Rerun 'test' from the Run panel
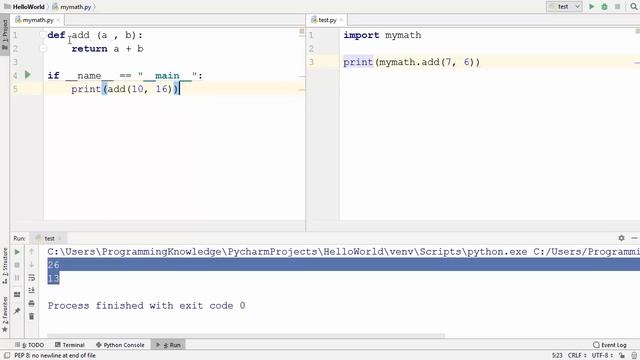640x360 pixels. tap(17, 252)
